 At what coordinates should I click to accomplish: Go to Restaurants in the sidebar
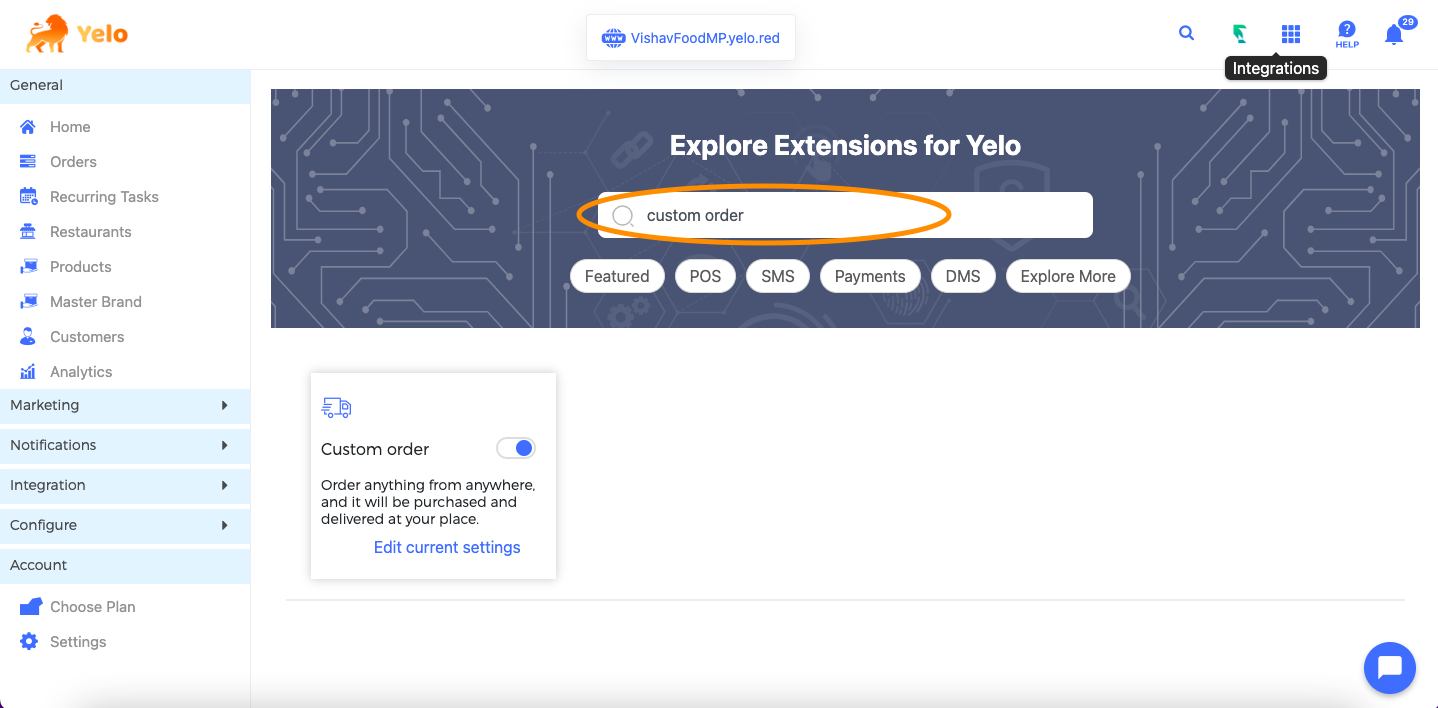pyautogui.click(x=90, y=232)
